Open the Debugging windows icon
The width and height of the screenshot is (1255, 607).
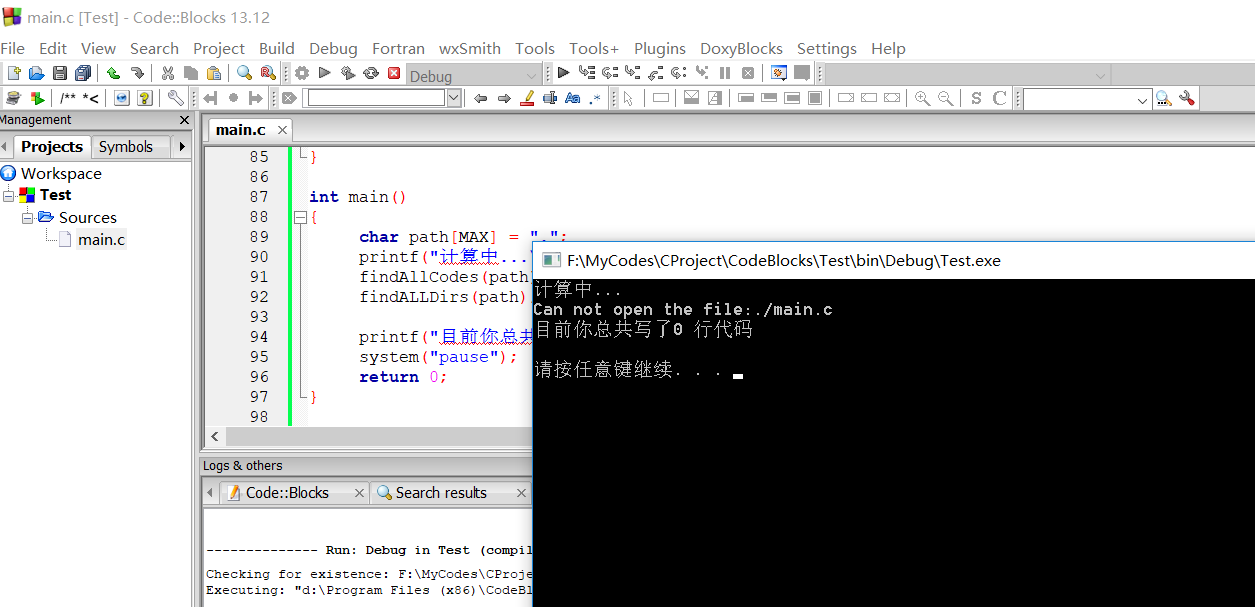[x=779, y=73]
